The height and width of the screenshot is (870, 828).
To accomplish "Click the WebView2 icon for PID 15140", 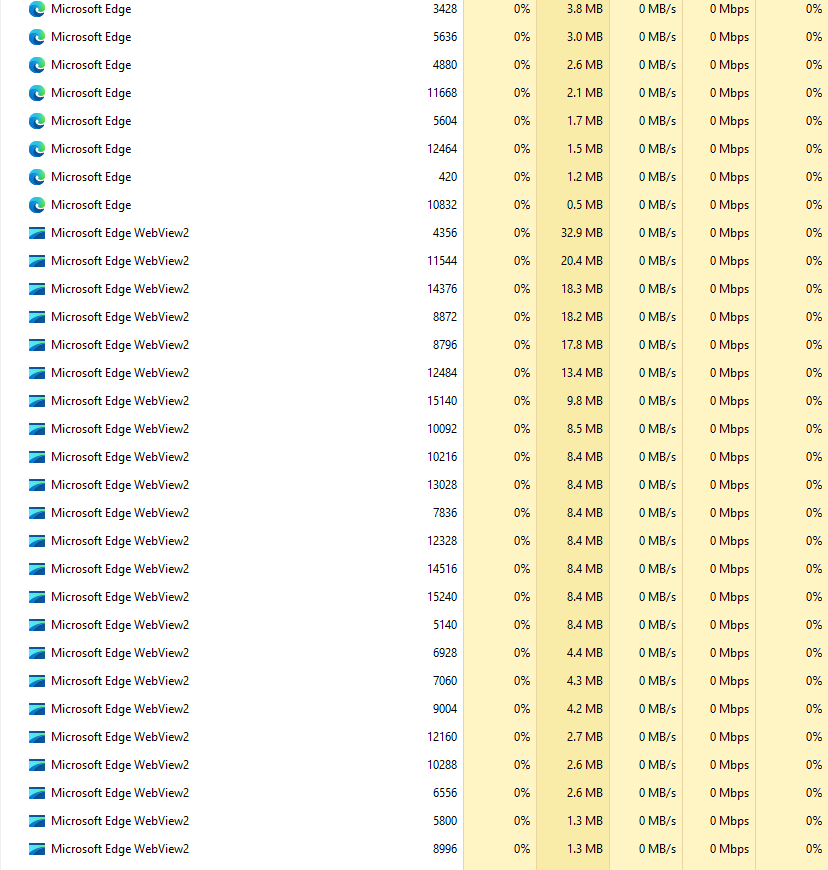I will 37,401.
